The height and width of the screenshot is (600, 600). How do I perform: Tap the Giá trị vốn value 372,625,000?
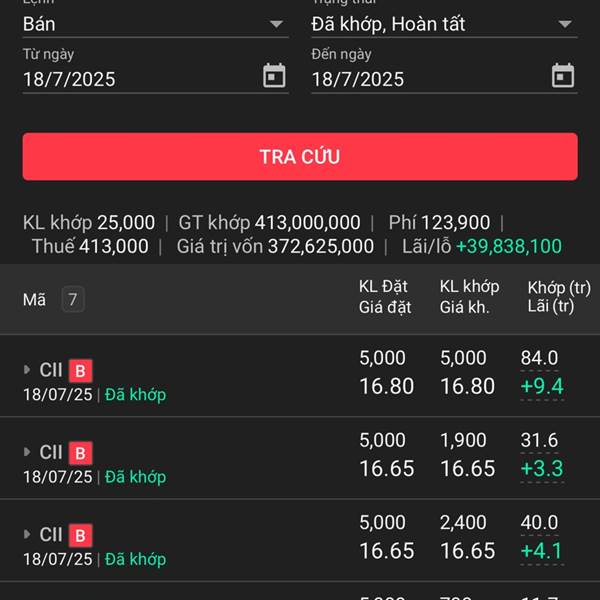point(321,246)
